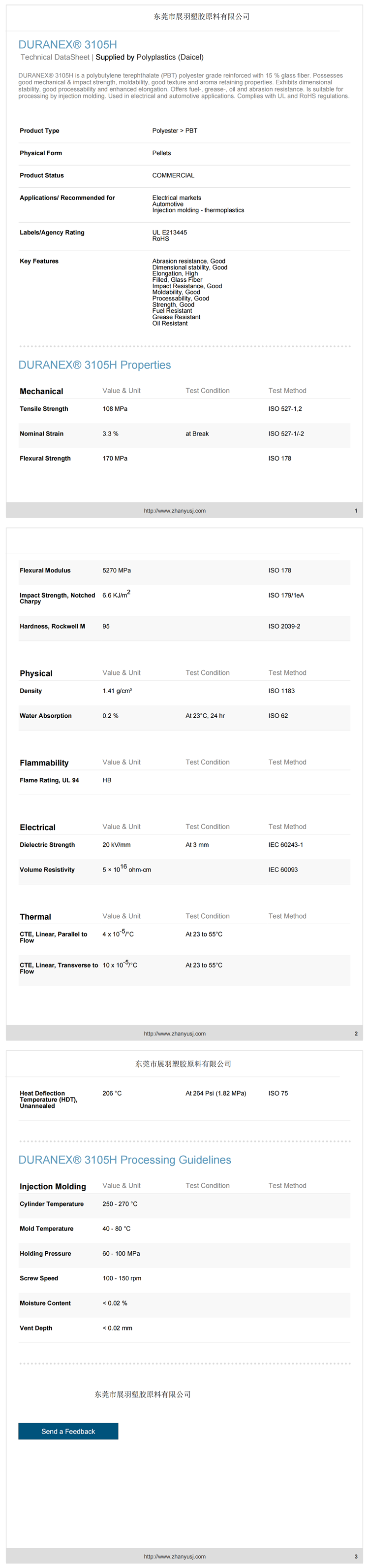Click the Cylinder Temperature row label
This screenshot has width=369, height=1568.
coord(52,1204)
